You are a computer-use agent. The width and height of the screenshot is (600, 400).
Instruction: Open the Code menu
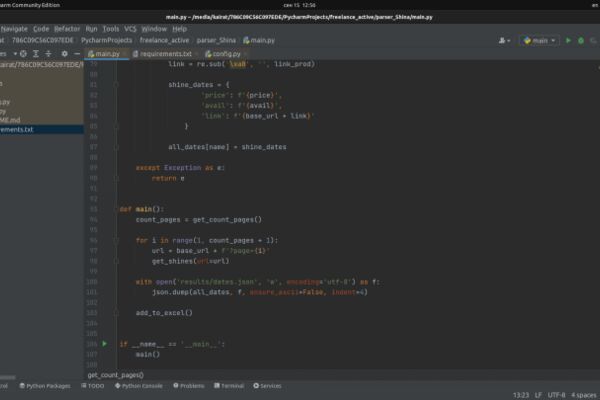[41, 29]
